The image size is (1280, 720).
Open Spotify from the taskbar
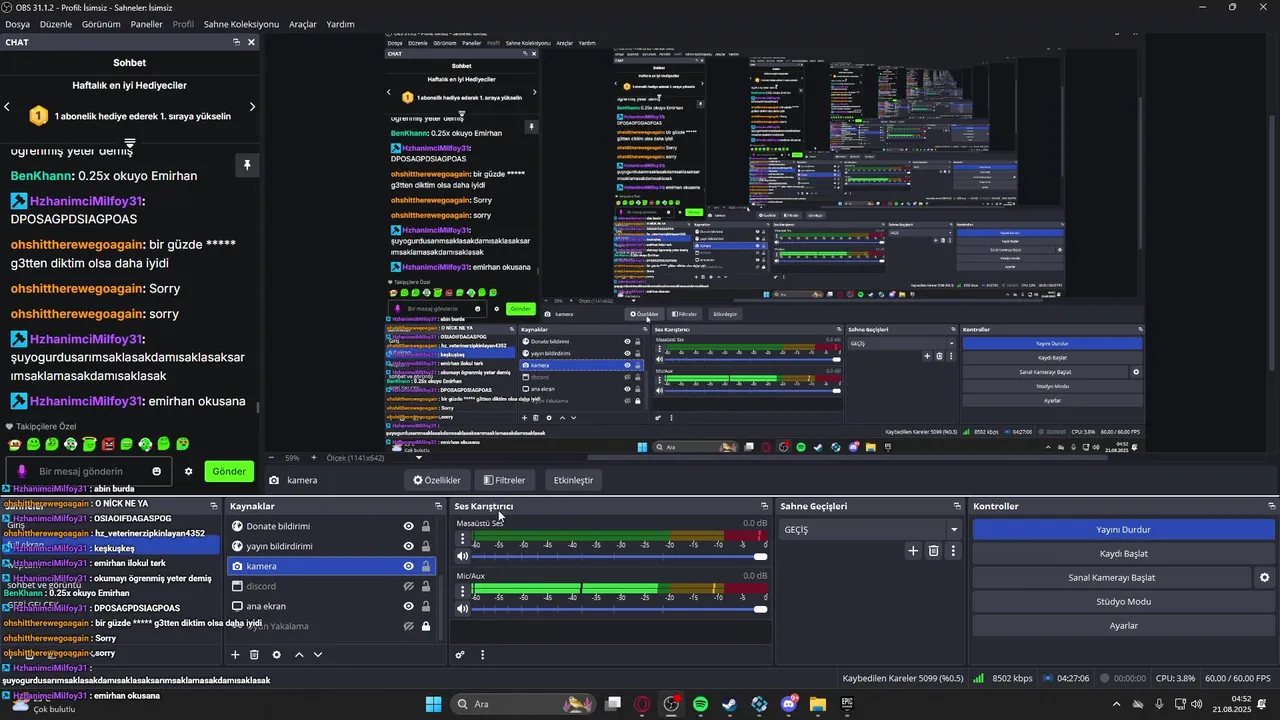pos(700,704)
